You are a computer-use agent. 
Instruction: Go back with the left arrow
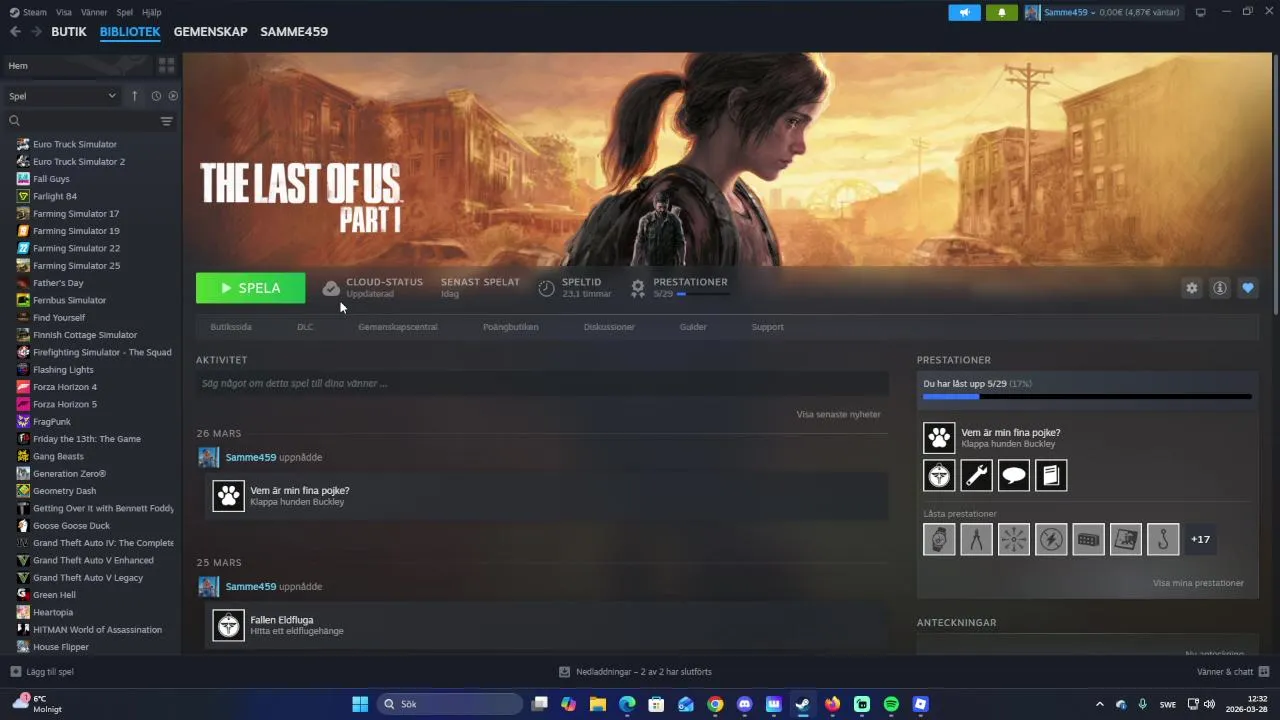click(x=15, y=32)
